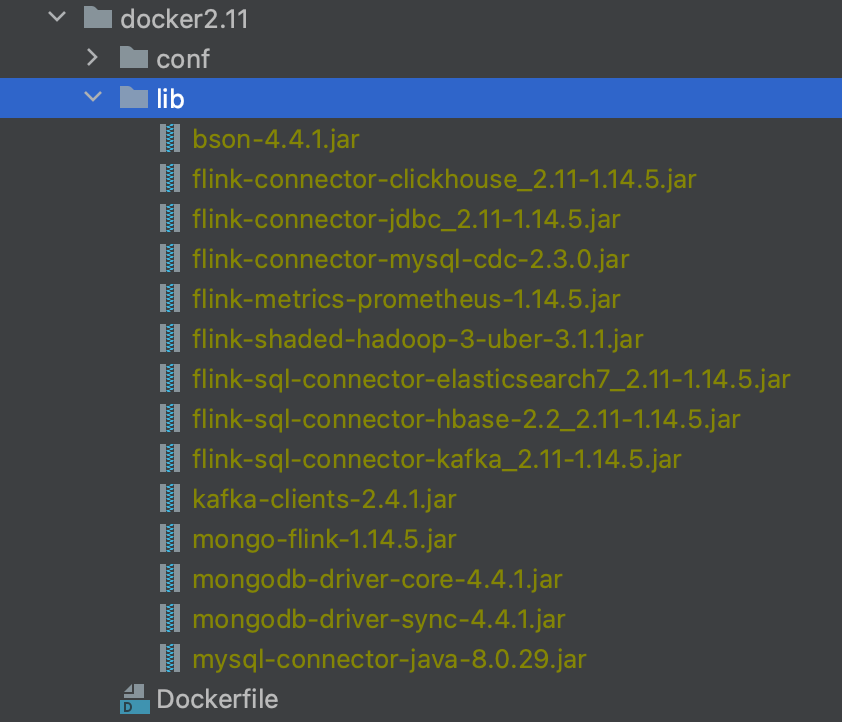
Task: Select flink-shaded-hadoop-3-uber-3.1.1.jar file
Action: click(x=417, y=339)
